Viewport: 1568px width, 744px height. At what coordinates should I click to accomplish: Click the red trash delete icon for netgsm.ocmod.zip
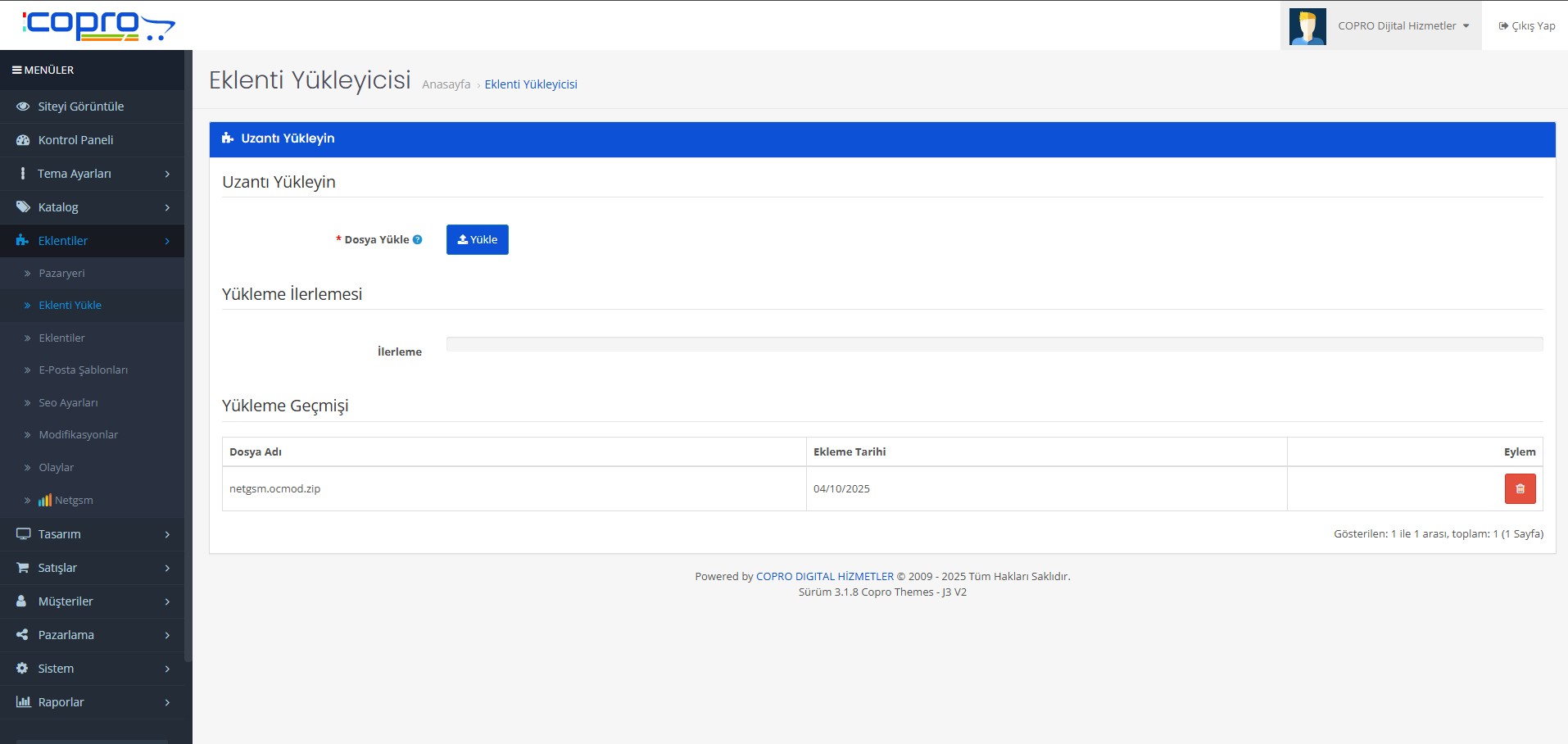pos(1520,488)
